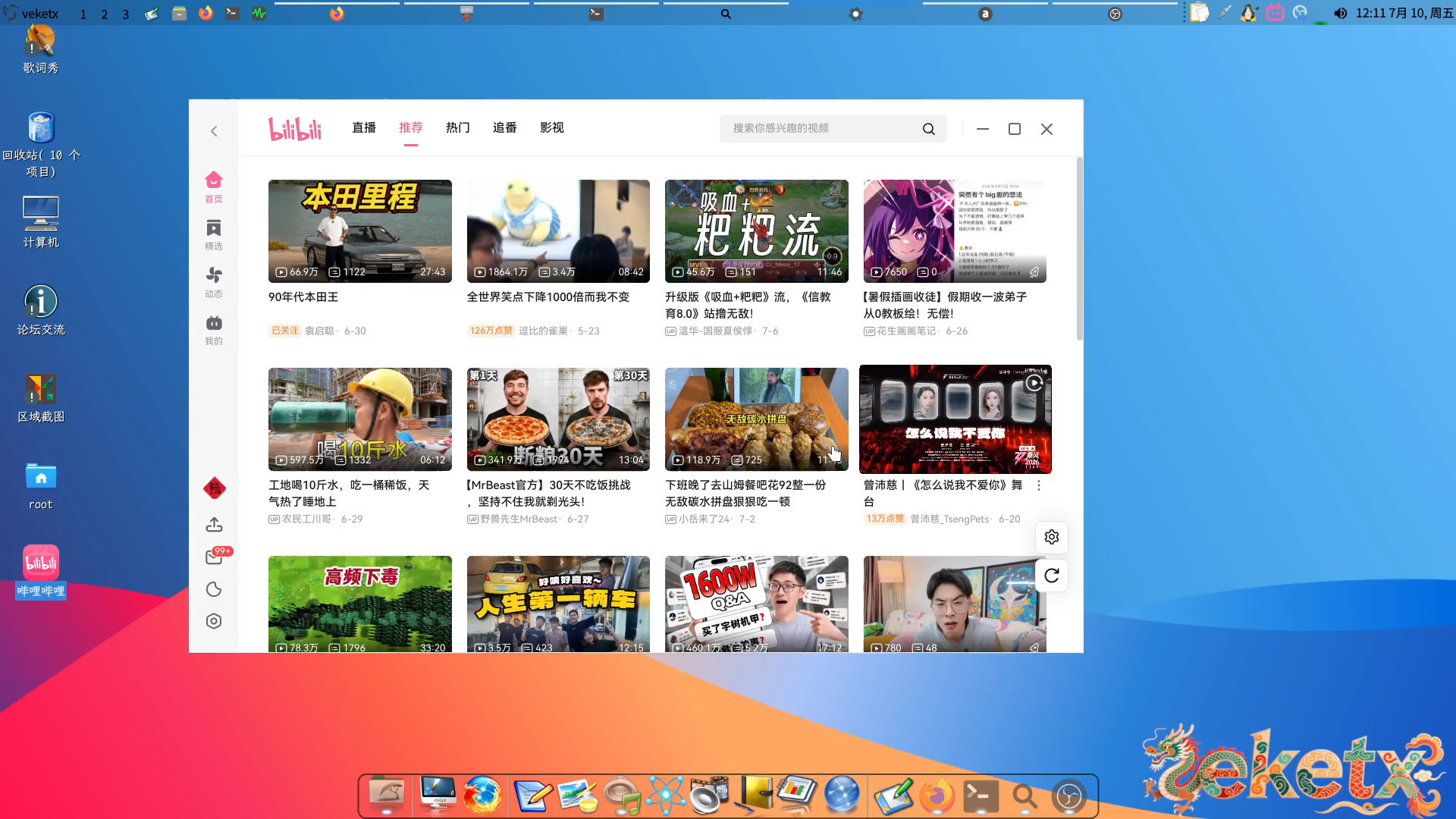Open the 喝10斤水 video thumbnail
1456x819 pixels.
(360, 419)
